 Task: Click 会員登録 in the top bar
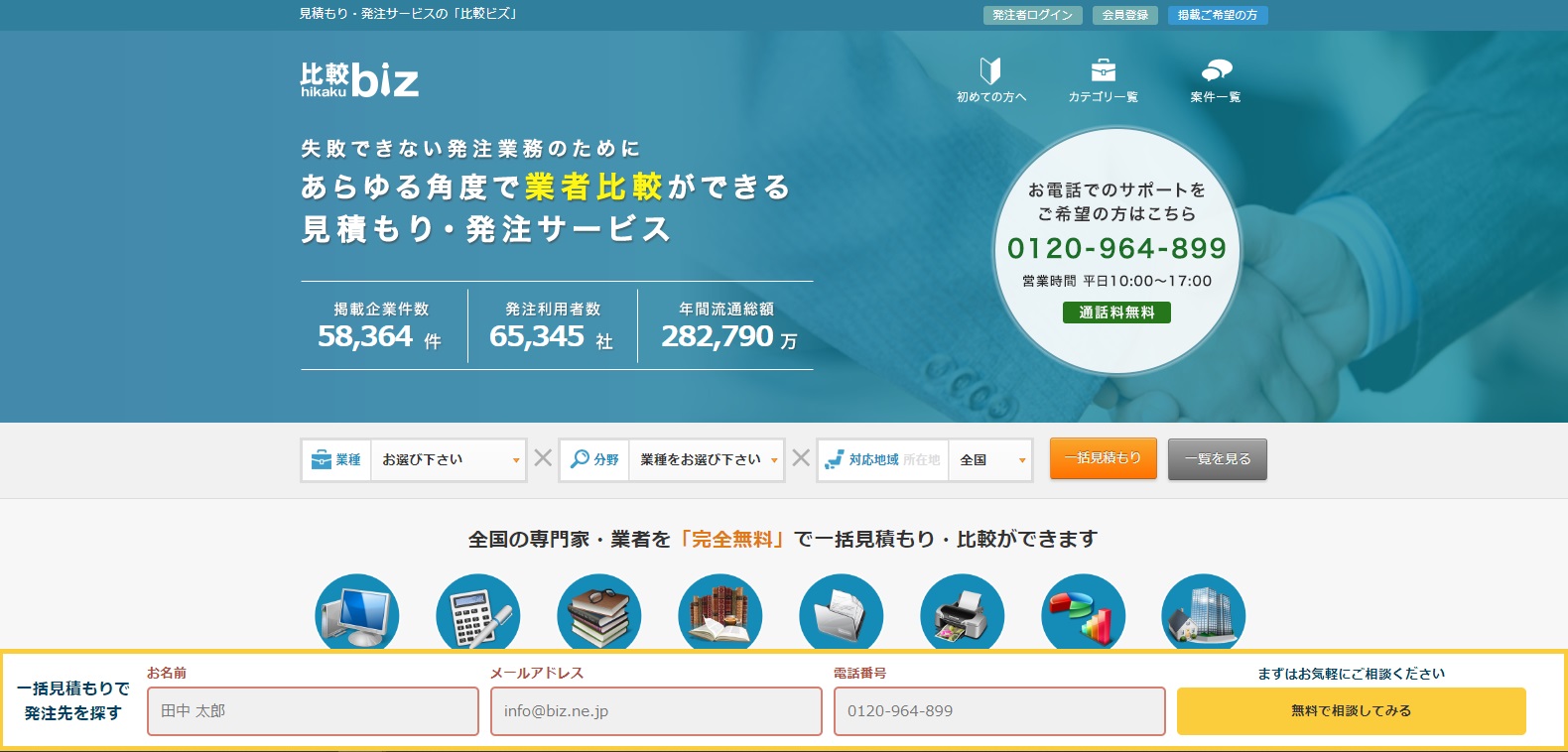click(1124, 15)
